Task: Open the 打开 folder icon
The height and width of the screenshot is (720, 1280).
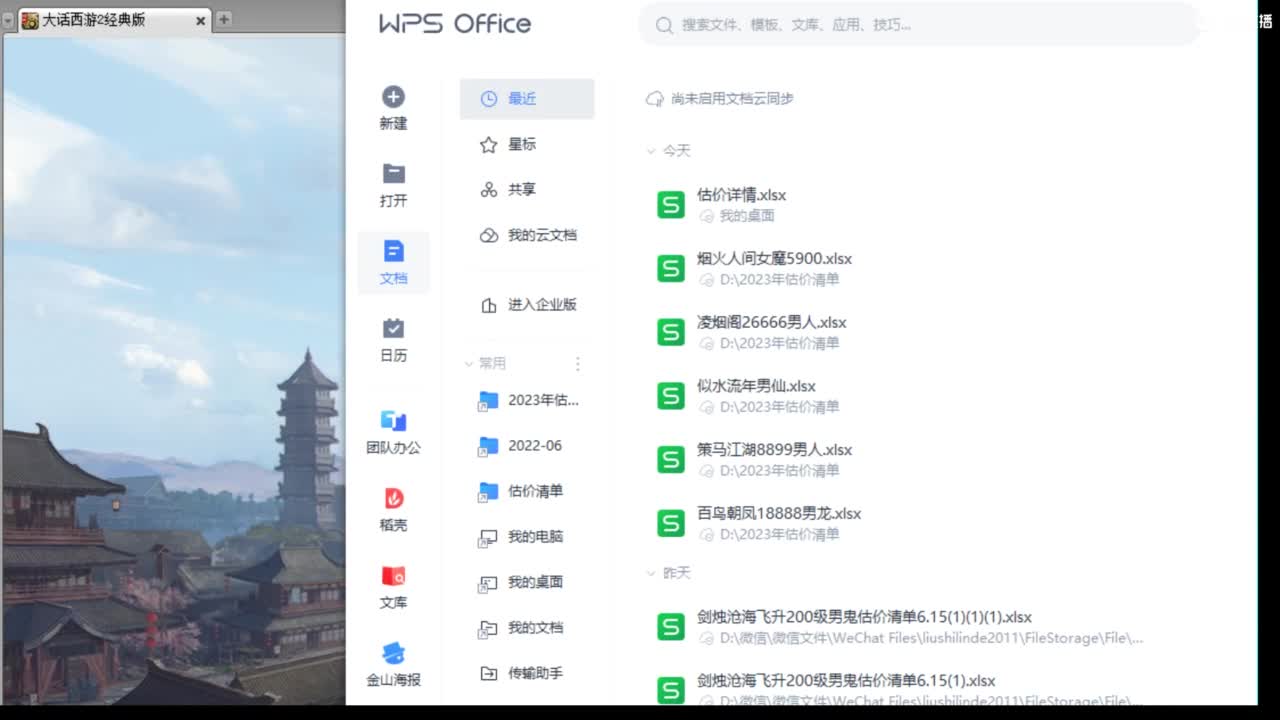Action: [x=393, y=174]
